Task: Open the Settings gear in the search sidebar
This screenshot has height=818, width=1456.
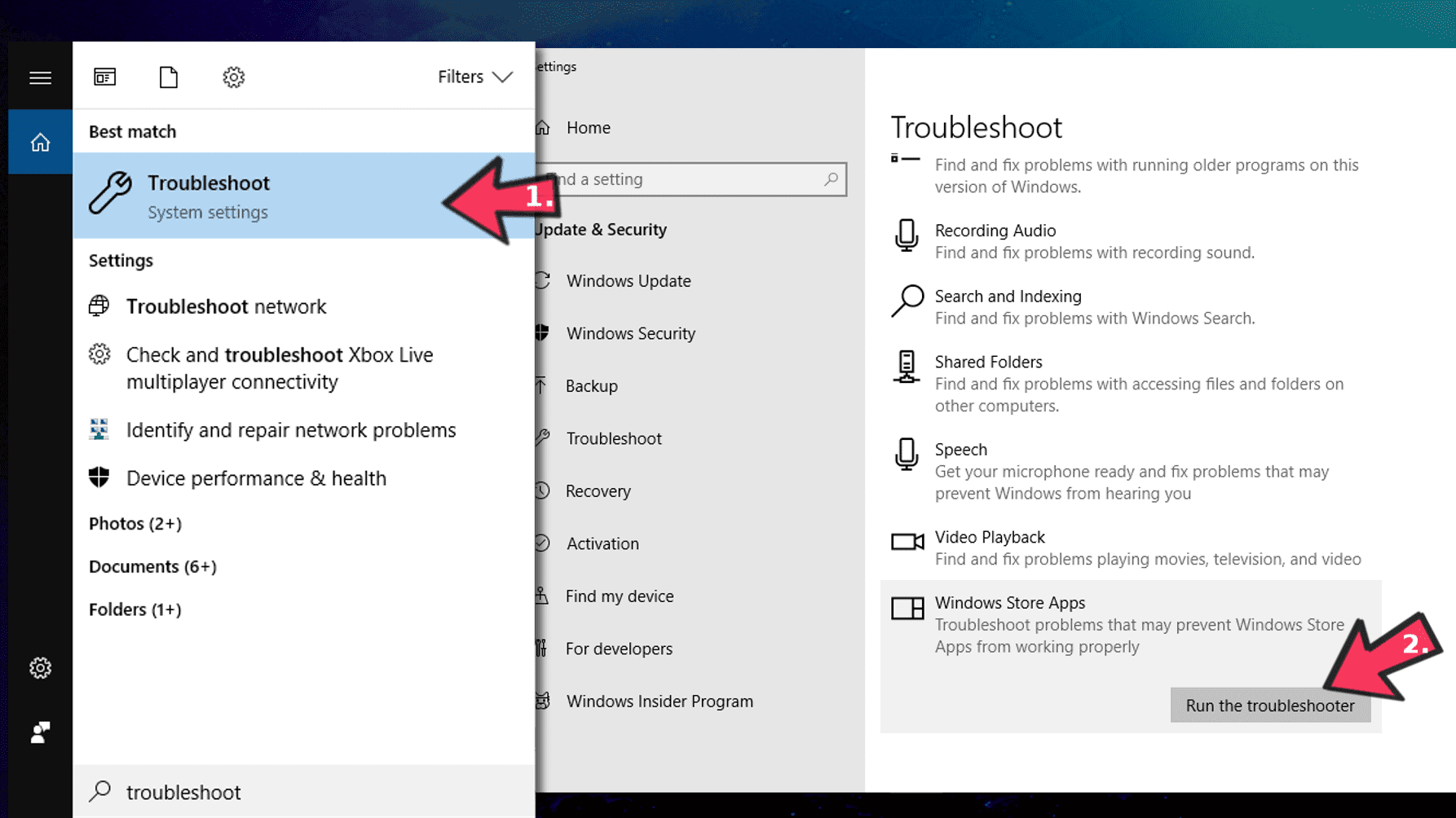Action: (x=40, y=668)
